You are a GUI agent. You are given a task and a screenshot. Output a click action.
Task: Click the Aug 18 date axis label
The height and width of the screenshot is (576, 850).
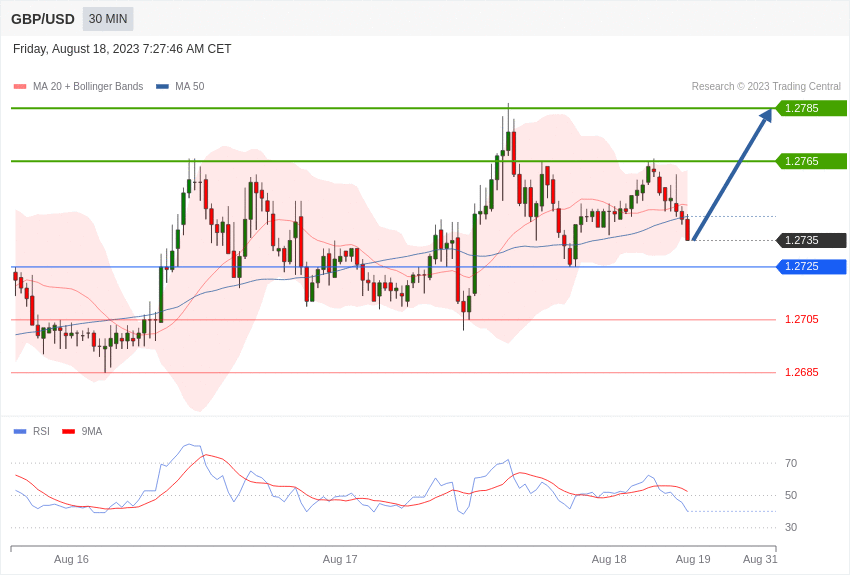click(609, 559)
